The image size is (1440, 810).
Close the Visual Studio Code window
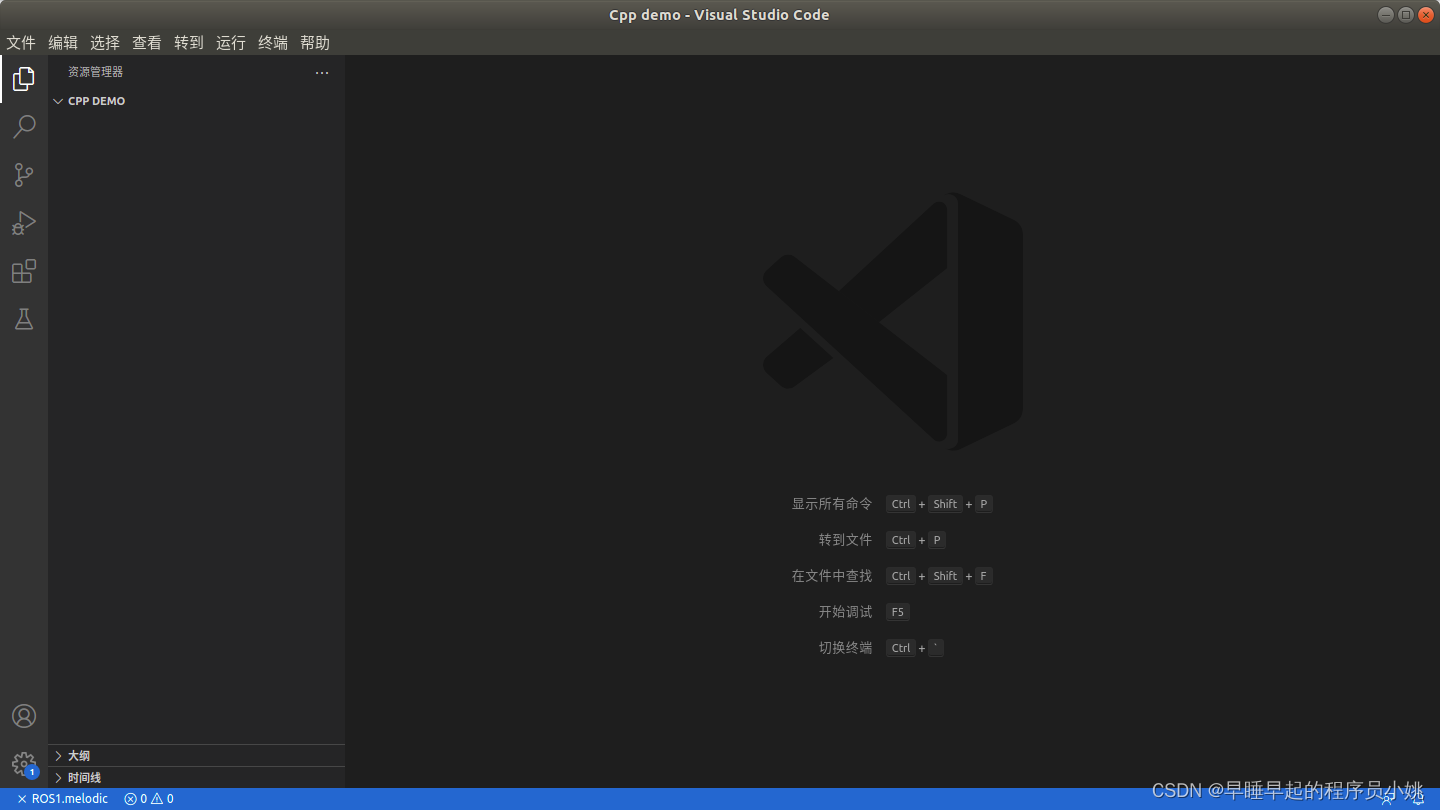click(x=1426, y=14)
